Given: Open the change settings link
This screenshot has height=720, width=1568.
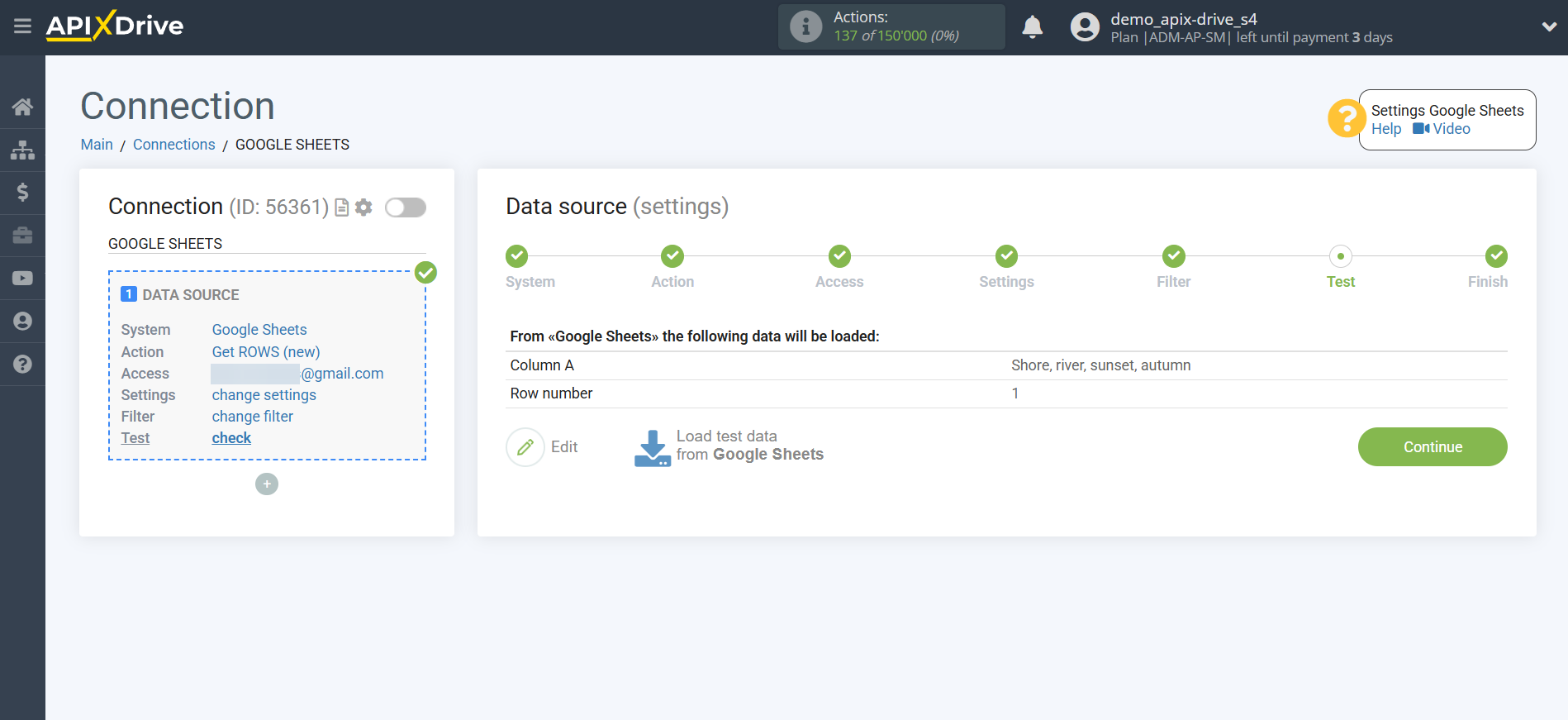Looking at the screenshot, I should [x=264, y=395].
